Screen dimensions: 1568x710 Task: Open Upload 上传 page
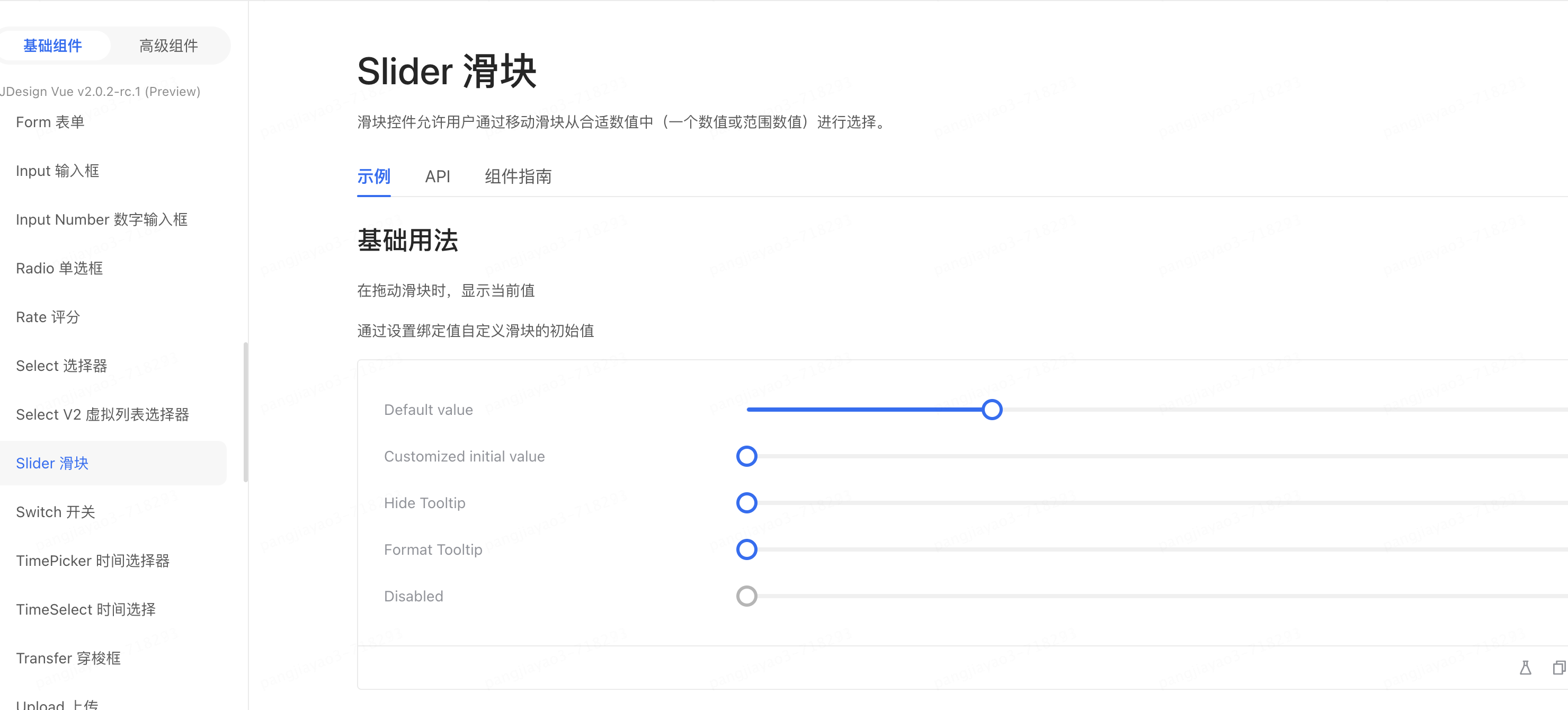click(x=57, y=705)
